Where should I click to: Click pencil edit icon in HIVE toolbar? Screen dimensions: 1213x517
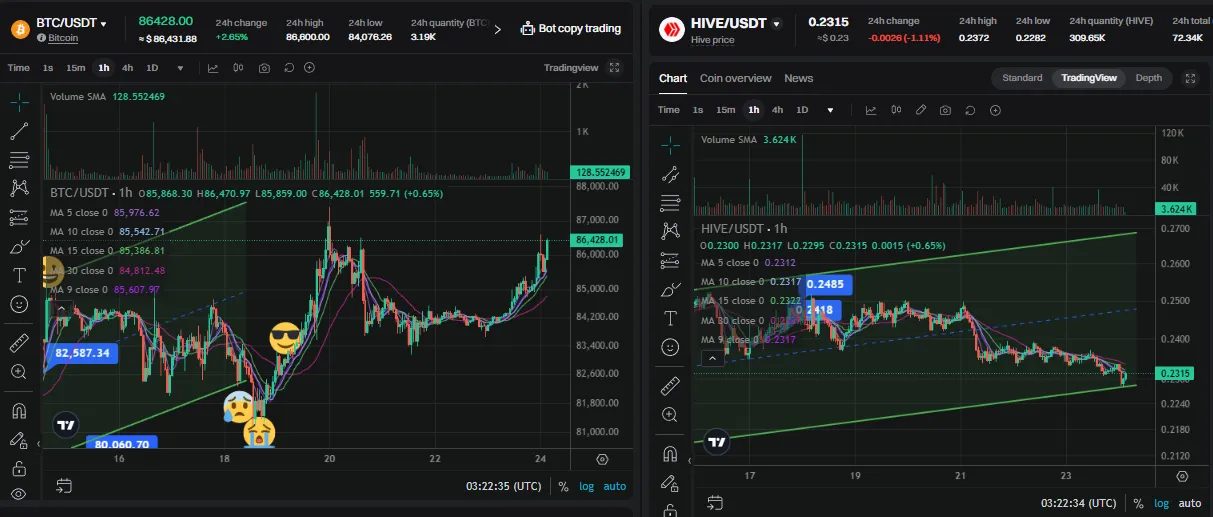(921, 110)
